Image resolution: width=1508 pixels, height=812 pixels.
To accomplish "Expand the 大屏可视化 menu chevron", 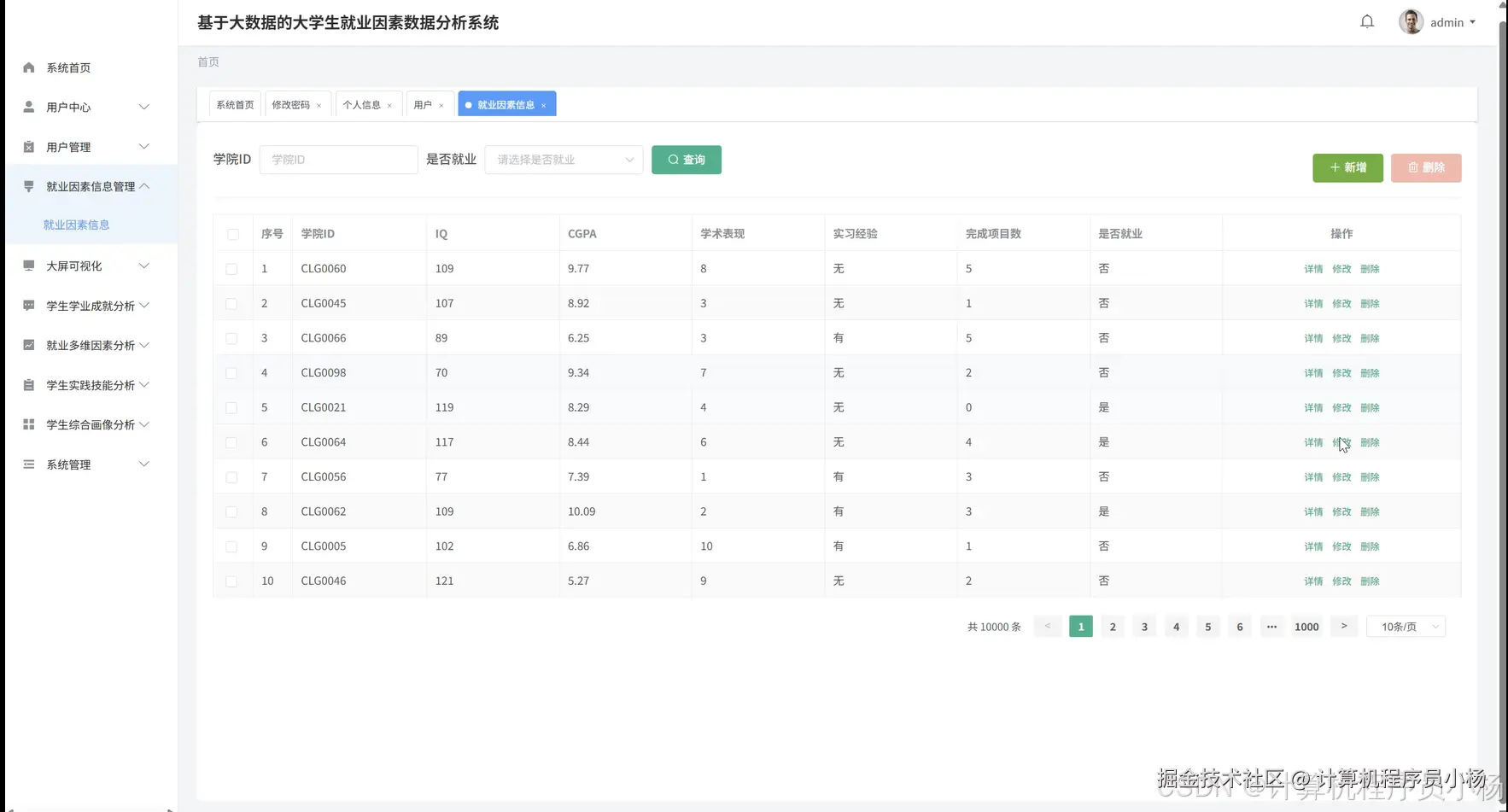I will [144, 266].
